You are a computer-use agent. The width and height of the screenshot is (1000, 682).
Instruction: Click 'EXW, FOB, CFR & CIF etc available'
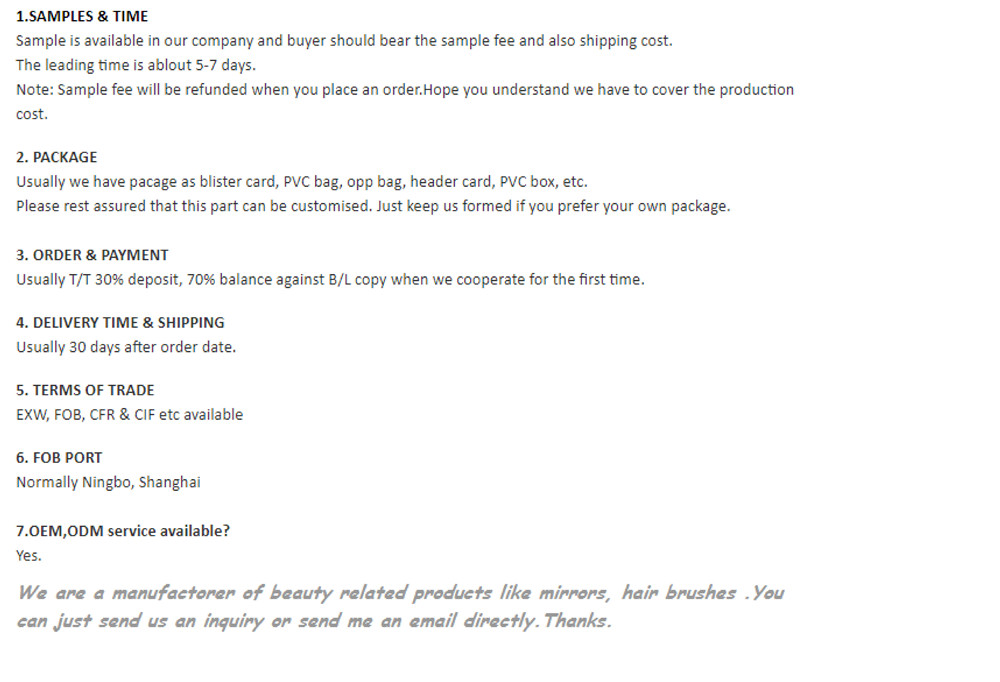(x=129, y=415)
